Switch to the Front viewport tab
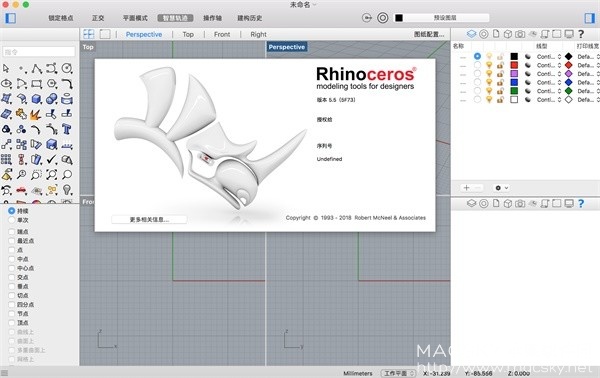Image resolution: width=600 pixels, height=378 pixels. pos(222,34)
